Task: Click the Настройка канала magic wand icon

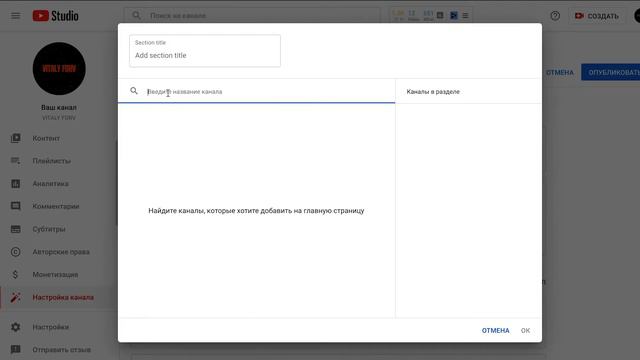Action: pyautogui.click(x=16, y=298)
